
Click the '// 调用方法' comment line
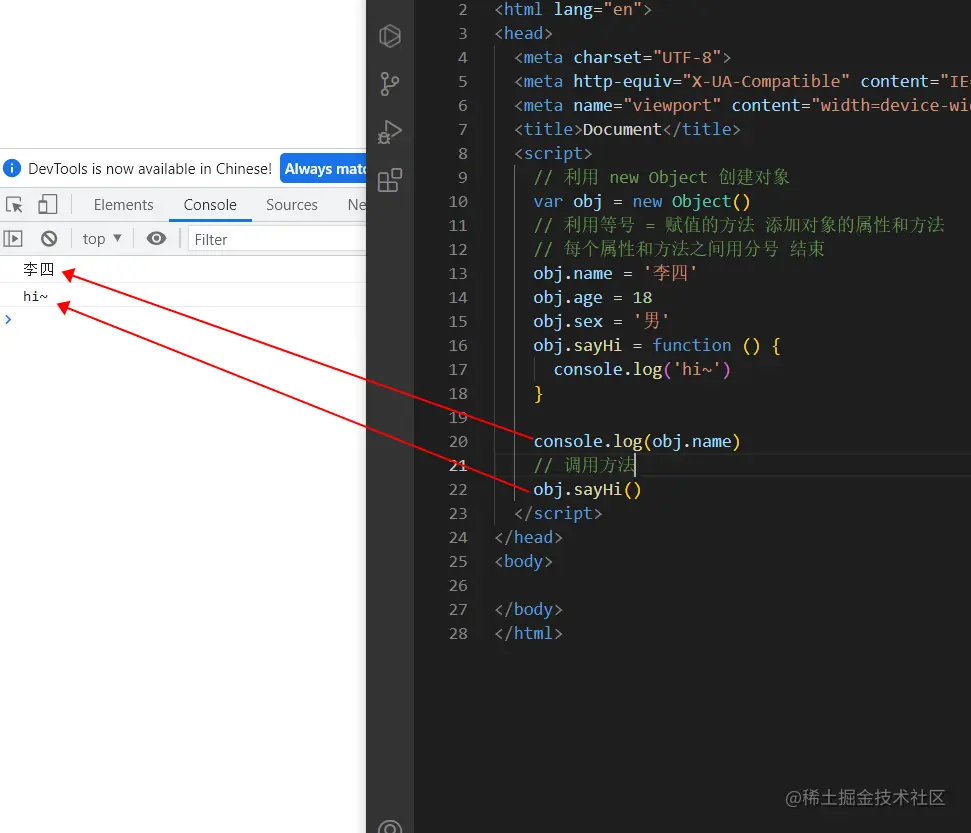point(584,465)
